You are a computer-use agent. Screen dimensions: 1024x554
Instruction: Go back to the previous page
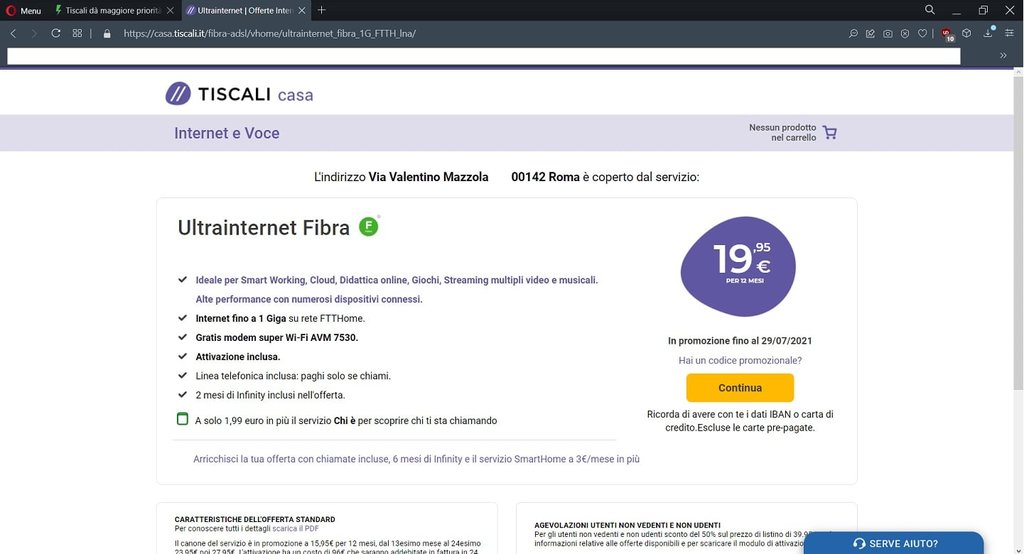14,33
